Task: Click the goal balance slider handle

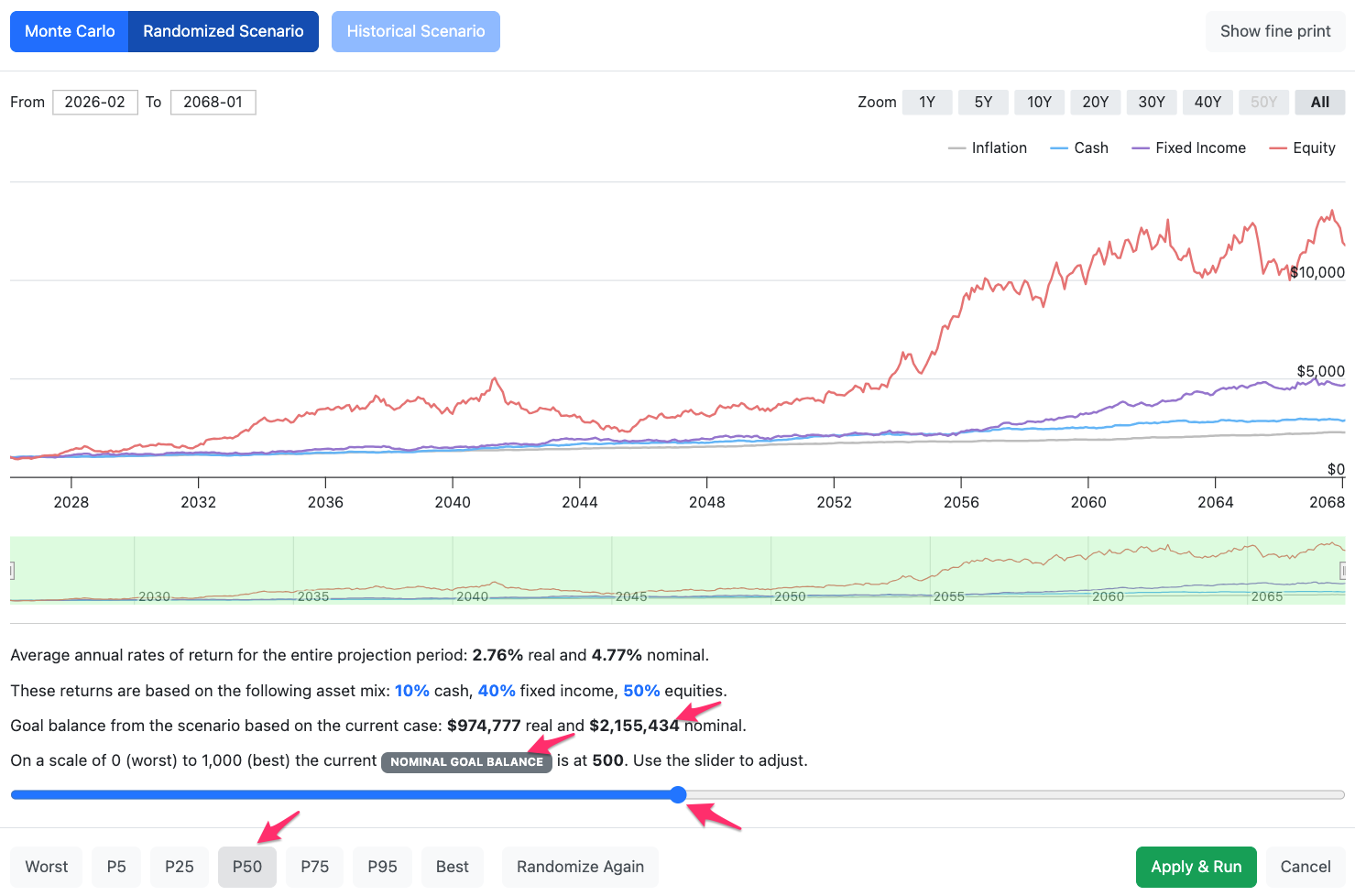Action: 678,794
